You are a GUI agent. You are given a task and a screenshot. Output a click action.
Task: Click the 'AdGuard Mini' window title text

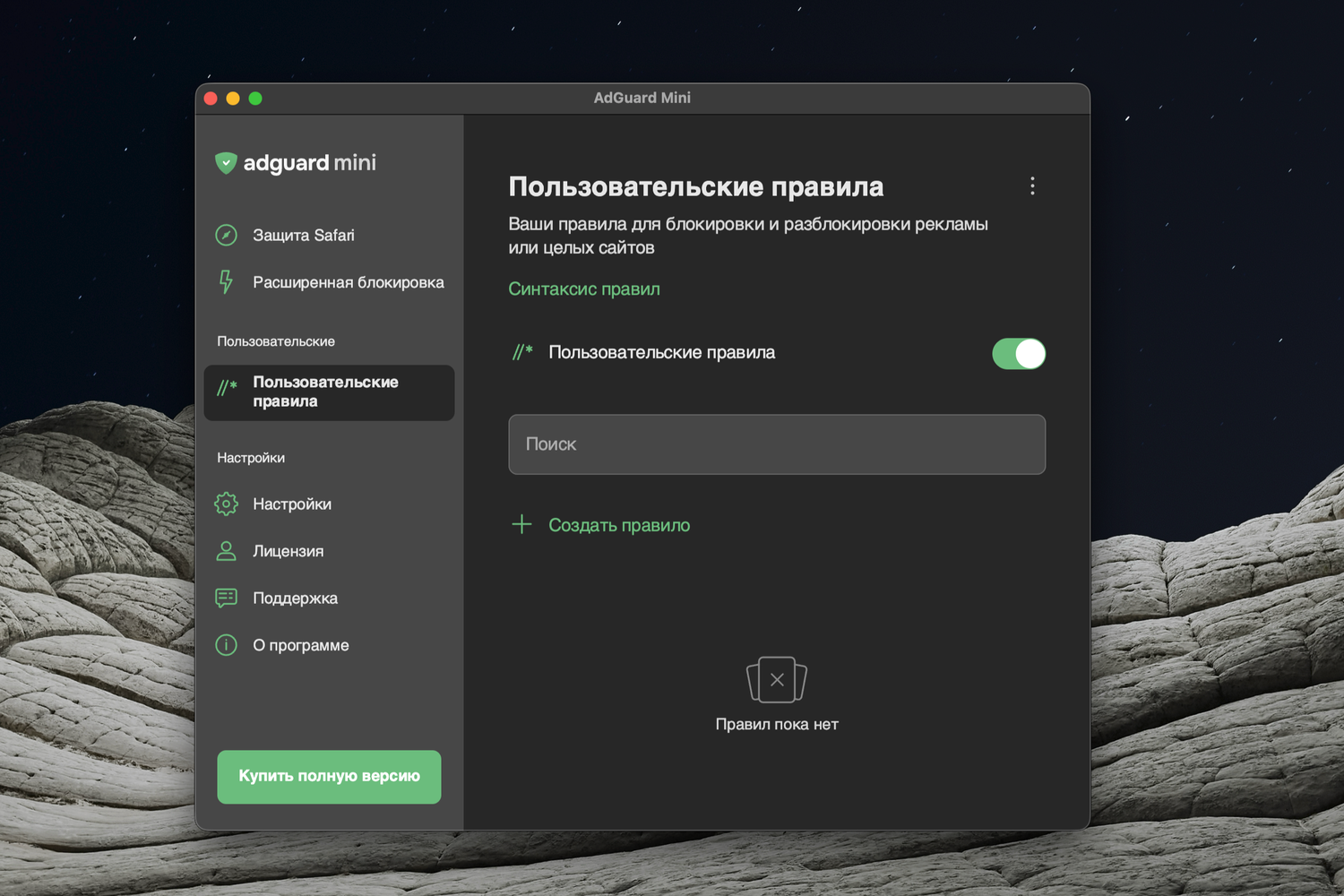click(x=642, y=98)
